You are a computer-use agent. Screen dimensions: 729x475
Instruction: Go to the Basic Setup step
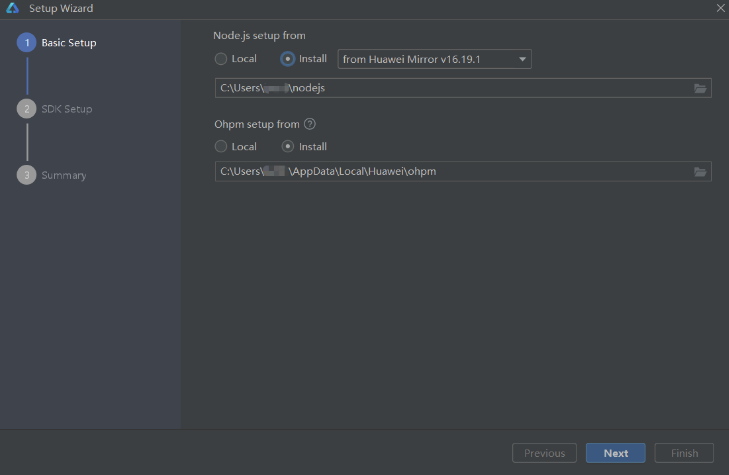point(69,43)
